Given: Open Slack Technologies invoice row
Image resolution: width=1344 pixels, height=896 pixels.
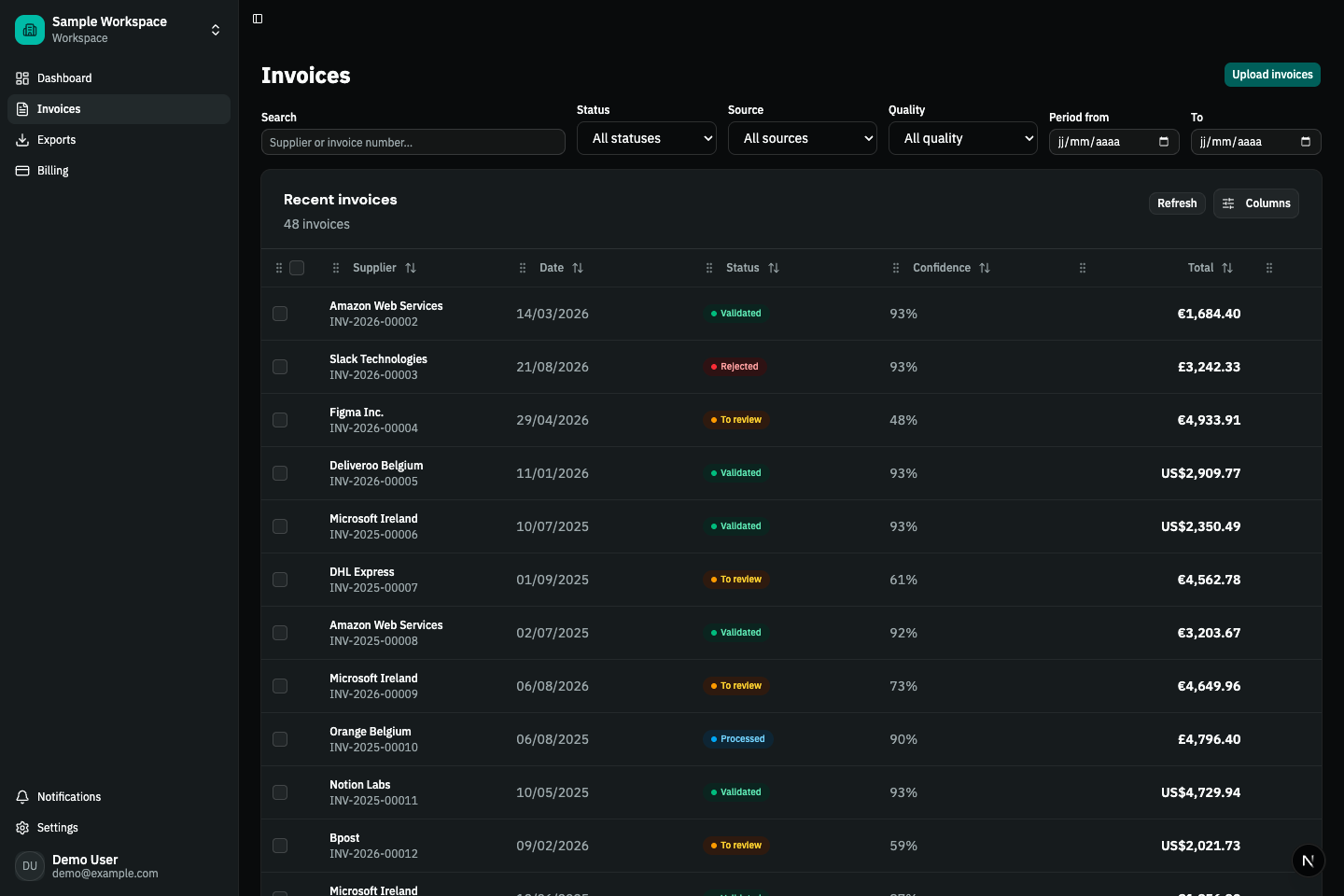Looking at the screenshot, I should pyautogui.click(x=791, y=367).
